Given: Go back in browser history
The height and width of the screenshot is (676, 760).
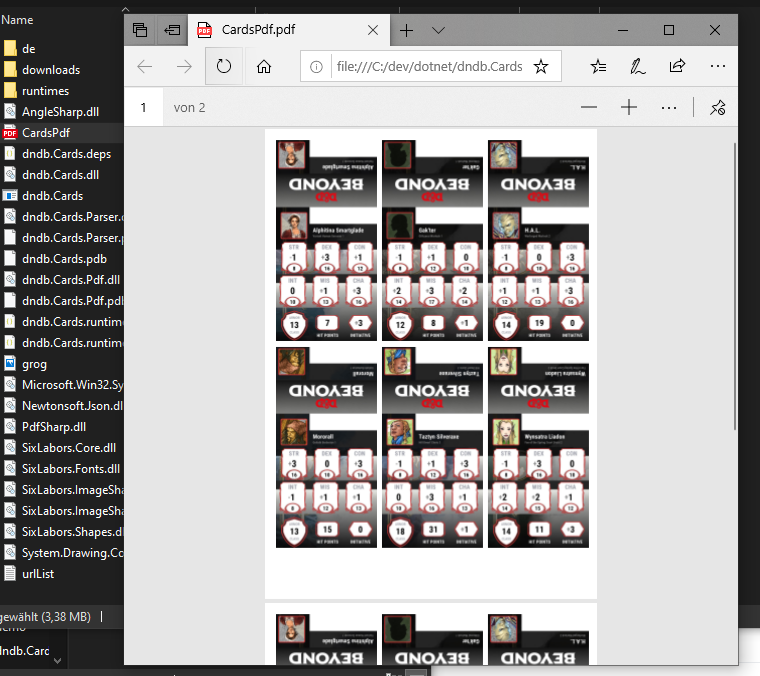Looking at the screenshot, I should click(x=145, y=66).
